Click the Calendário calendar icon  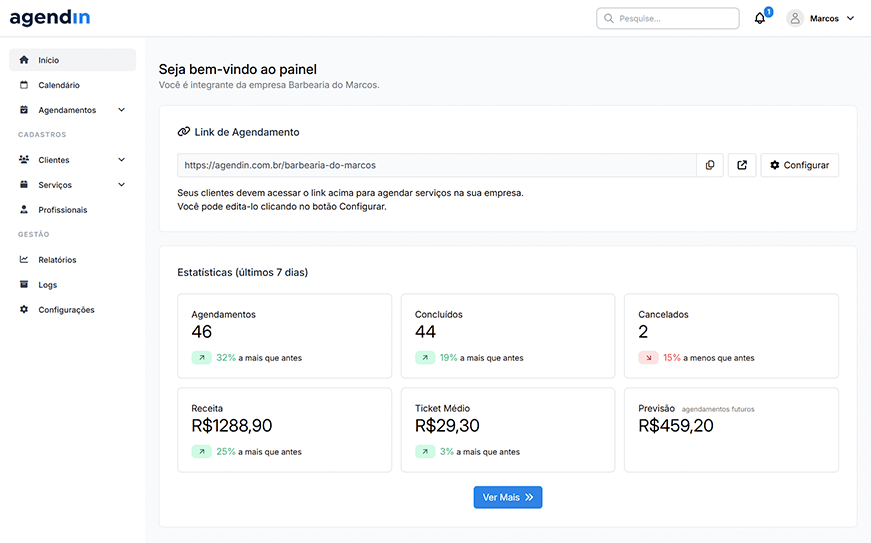coord(24,85)
